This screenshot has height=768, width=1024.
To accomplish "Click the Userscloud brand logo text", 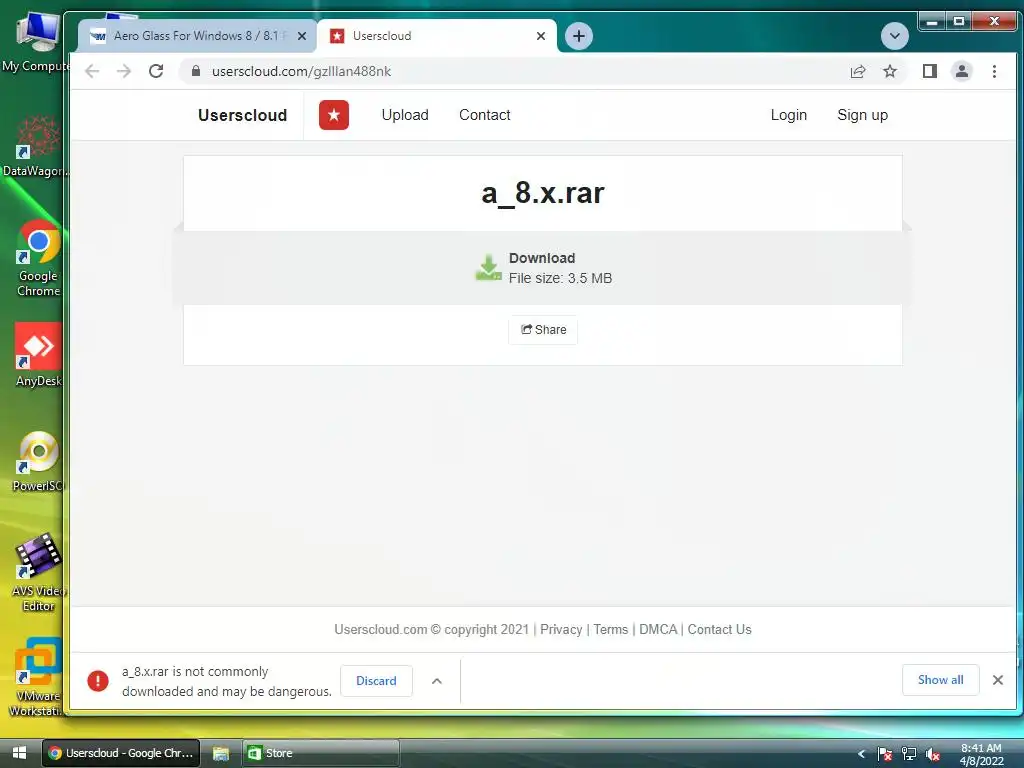I will click(242, 115).
